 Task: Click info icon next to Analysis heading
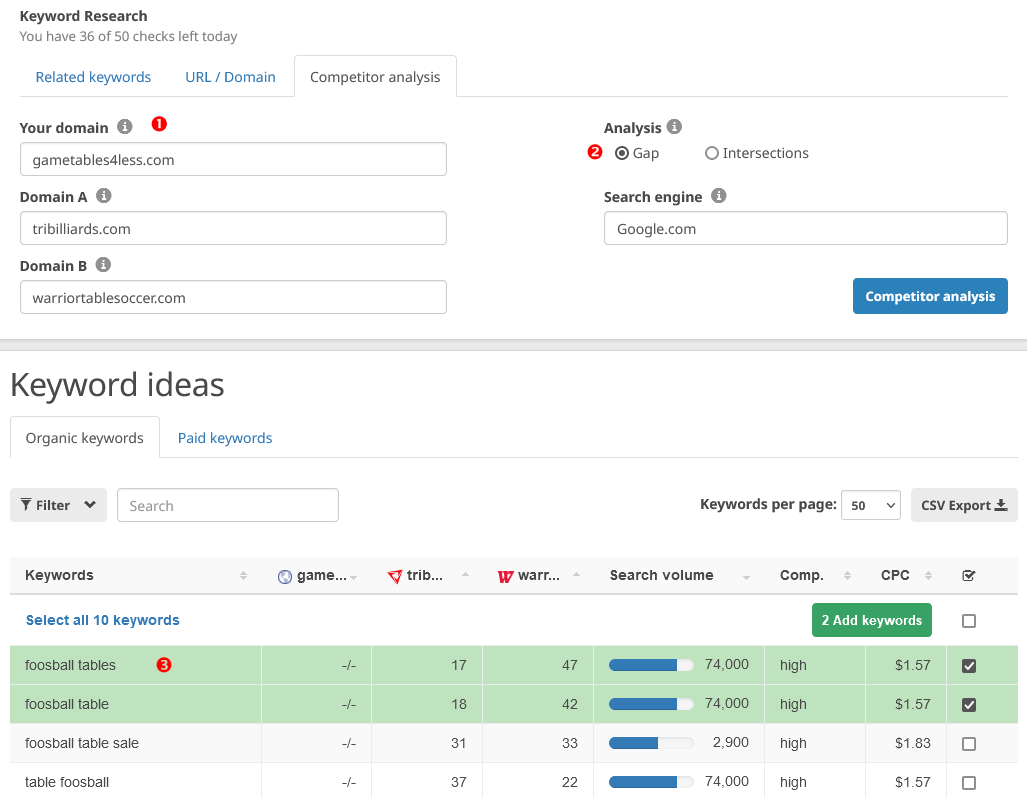(674, 126)
